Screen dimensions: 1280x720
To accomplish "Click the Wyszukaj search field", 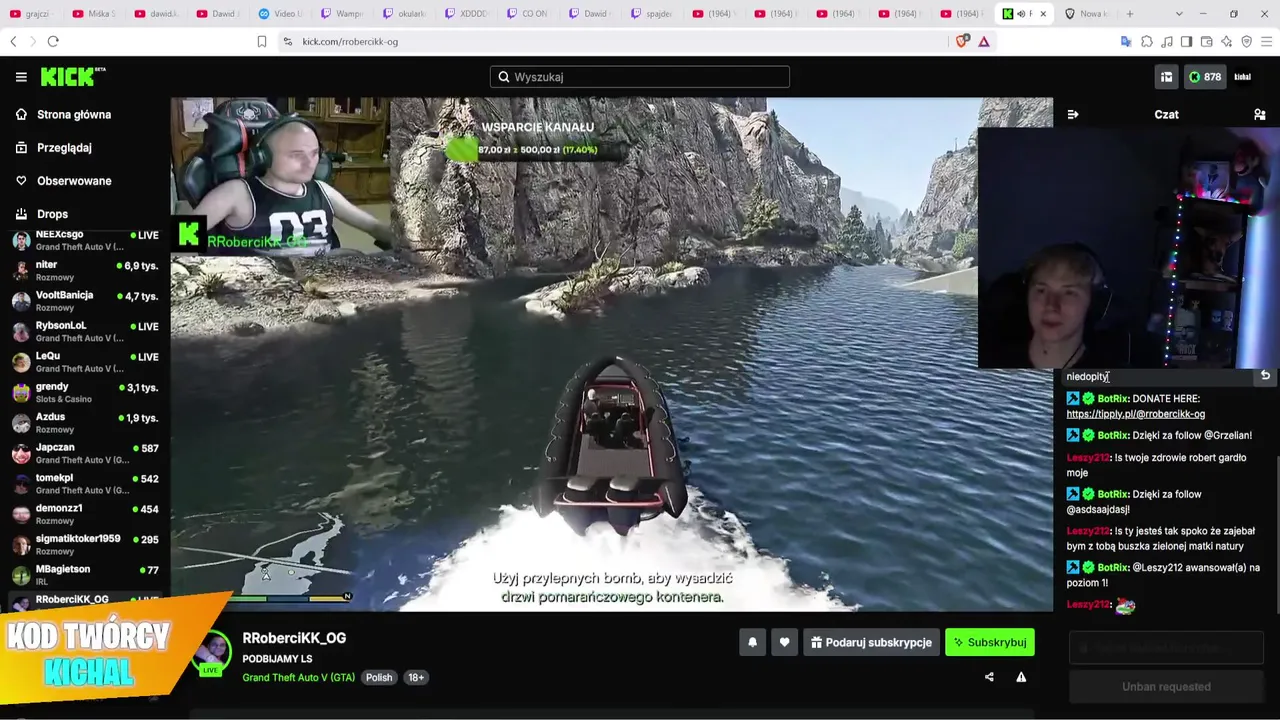I will (640, 77).
